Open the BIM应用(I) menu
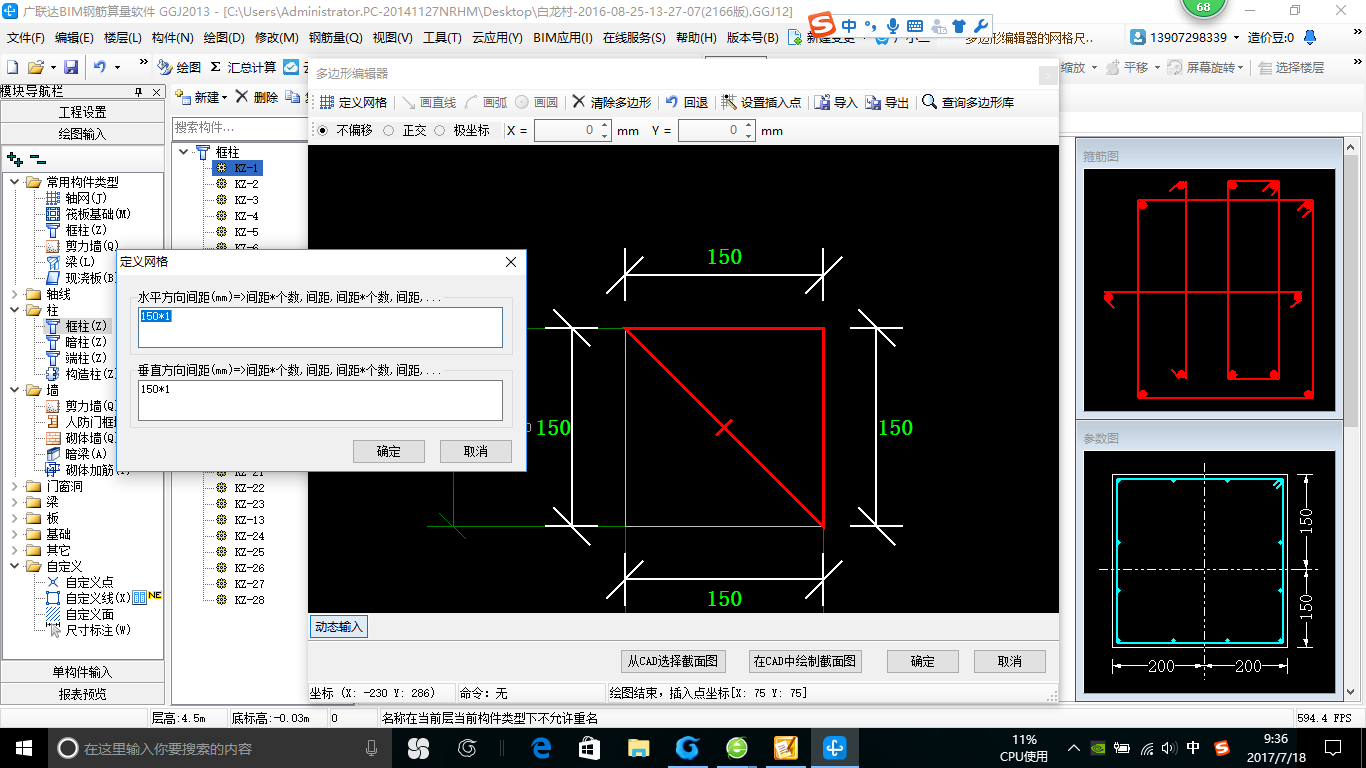The width and height of the screenshot is (1366, 768). click(563, 37)
